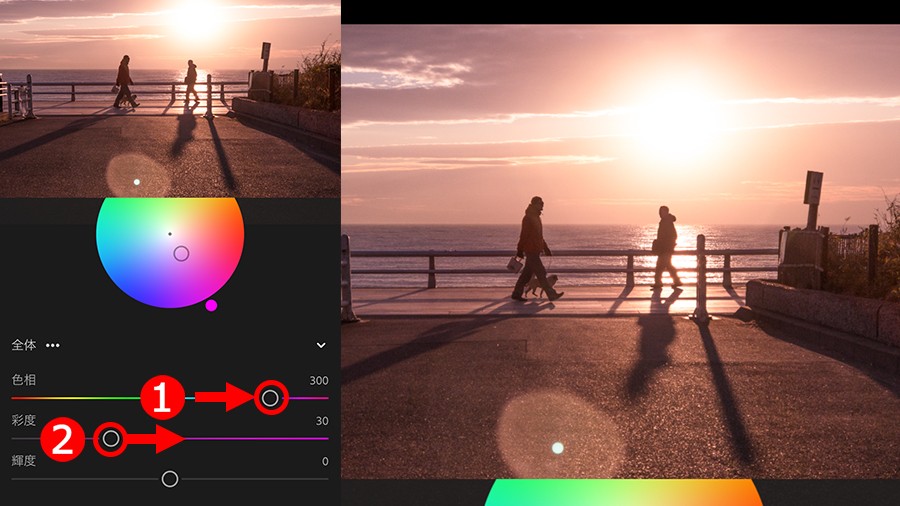Click the 彩度 label

click(x=24, y=420)
